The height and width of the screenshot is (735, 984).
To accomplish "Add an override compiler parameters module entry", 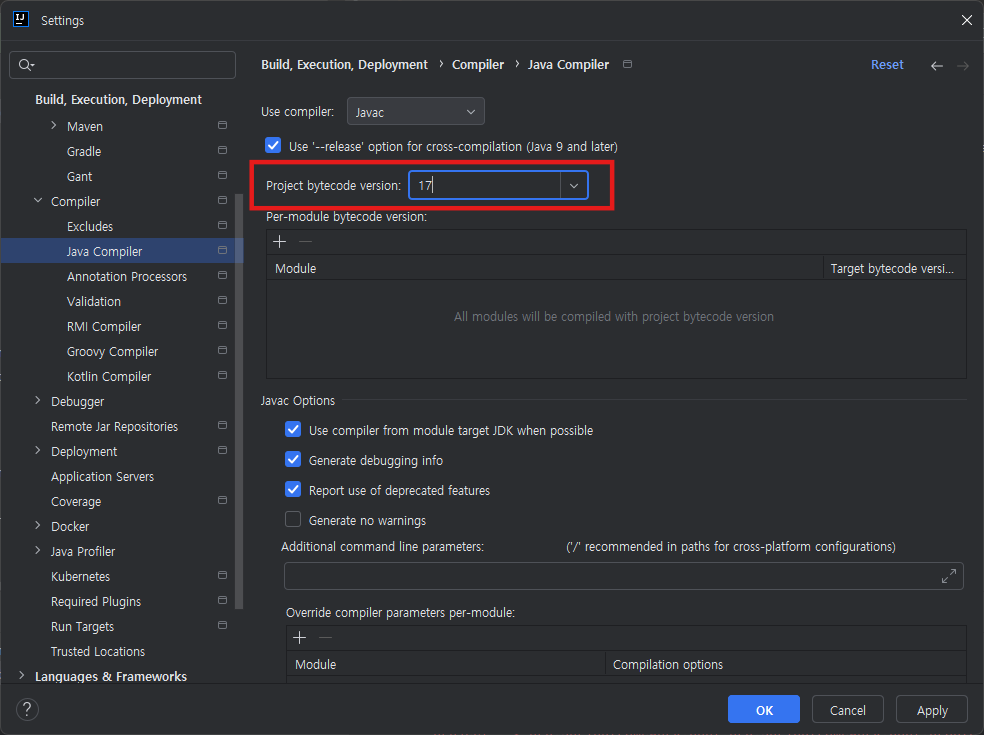I will click(x=300, y=638).
